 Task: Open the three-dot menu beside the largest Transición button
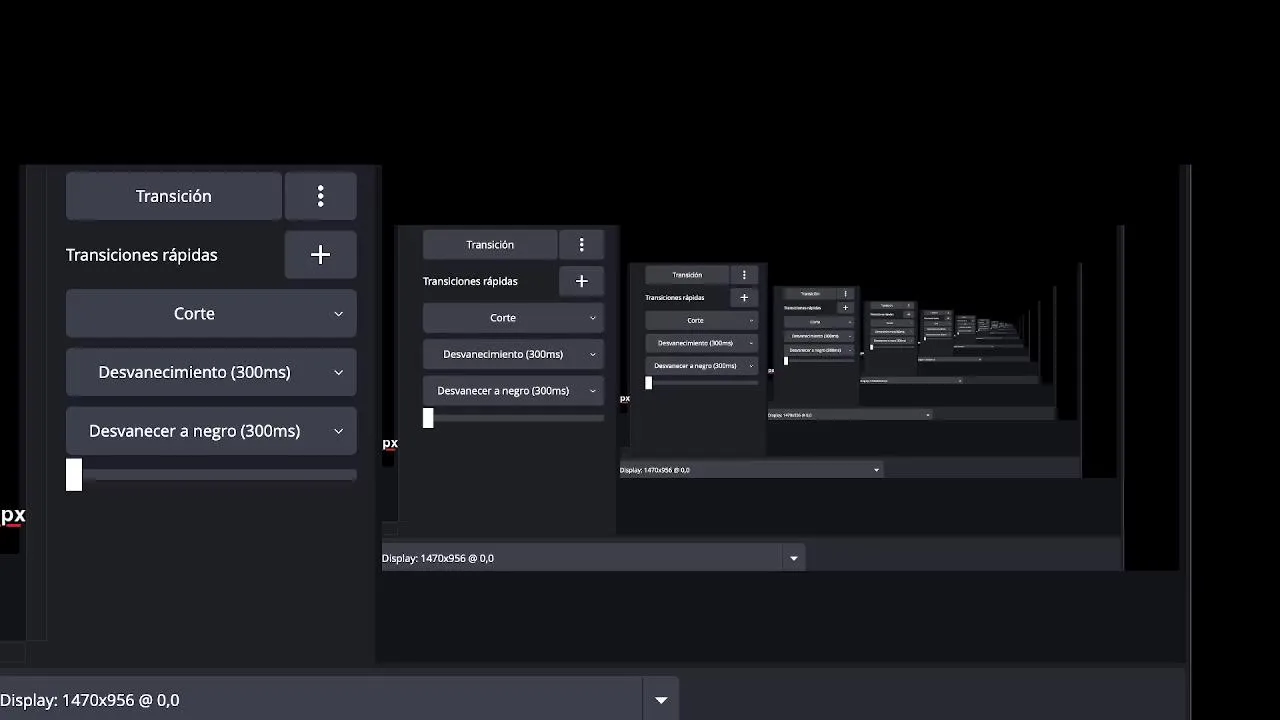[321, 196]
